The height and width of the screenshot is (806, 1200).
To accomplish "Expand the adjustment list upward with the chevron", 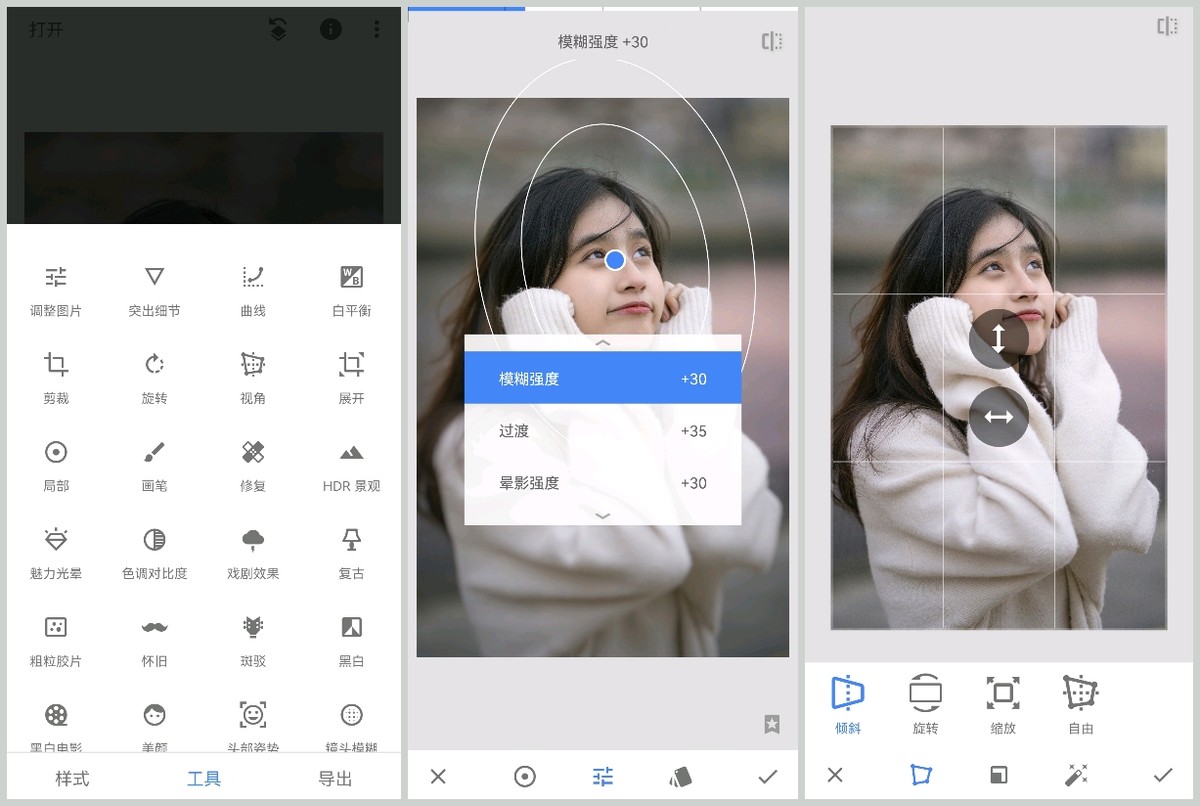I will pyautogui.click(x=602, y=341).
